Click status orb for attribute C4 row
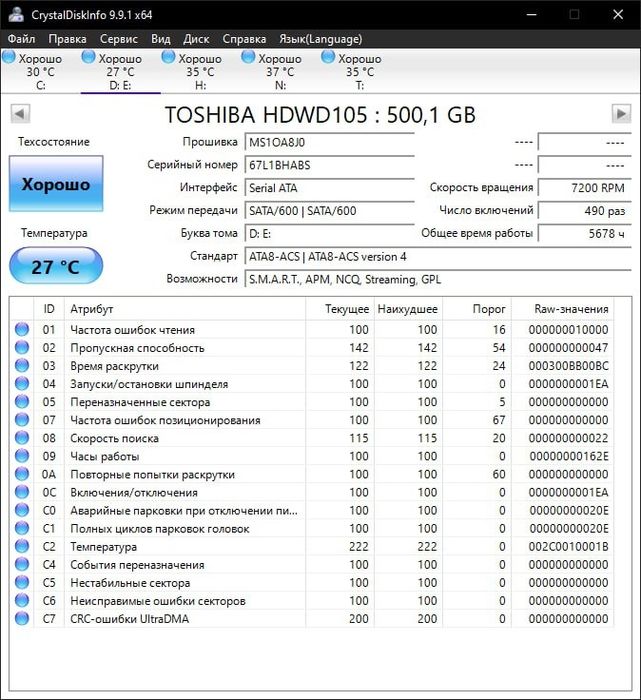The height and width of the screenshot is (700, 641). coord(22,564)
